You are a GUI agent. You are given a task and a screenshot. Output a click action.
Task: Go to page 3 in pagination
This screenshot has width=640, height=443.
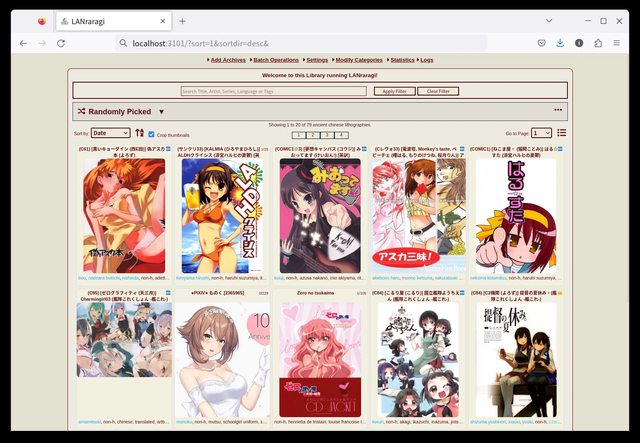(x=327, y=134)
